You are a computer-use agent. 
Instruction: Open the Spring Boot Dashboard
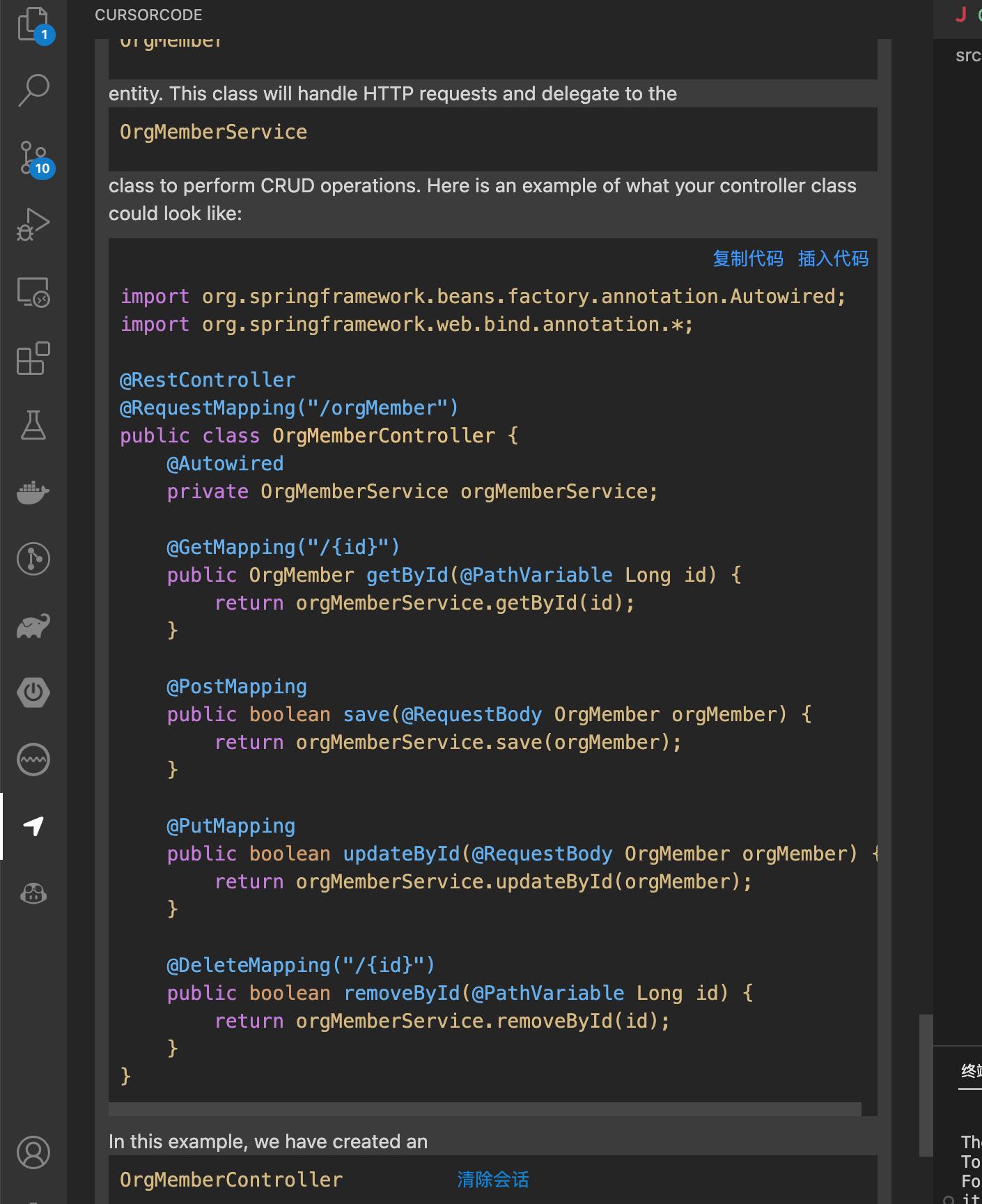33,693
